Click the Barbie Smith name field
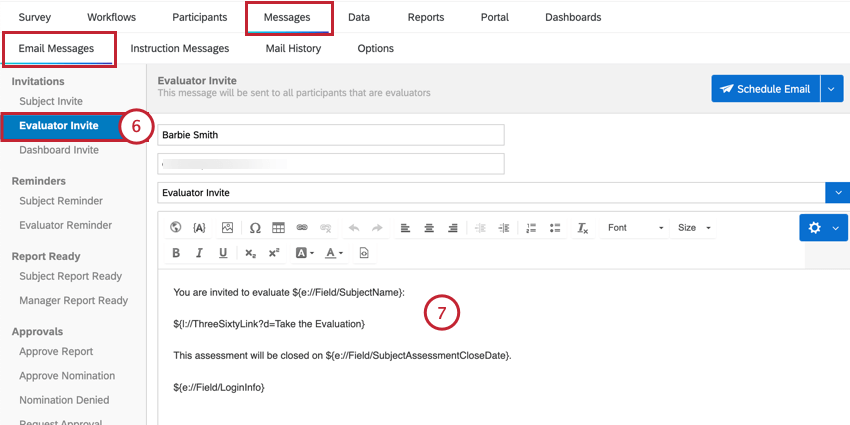 coord(331,135)
